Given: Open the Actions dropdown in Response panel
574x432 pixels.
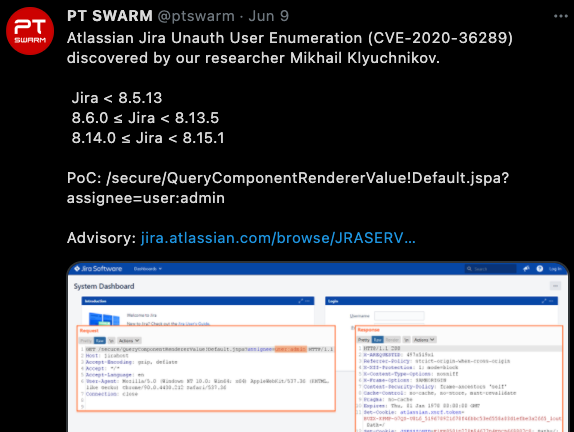Looking at the screenshot, I should (x=424, y=340).
